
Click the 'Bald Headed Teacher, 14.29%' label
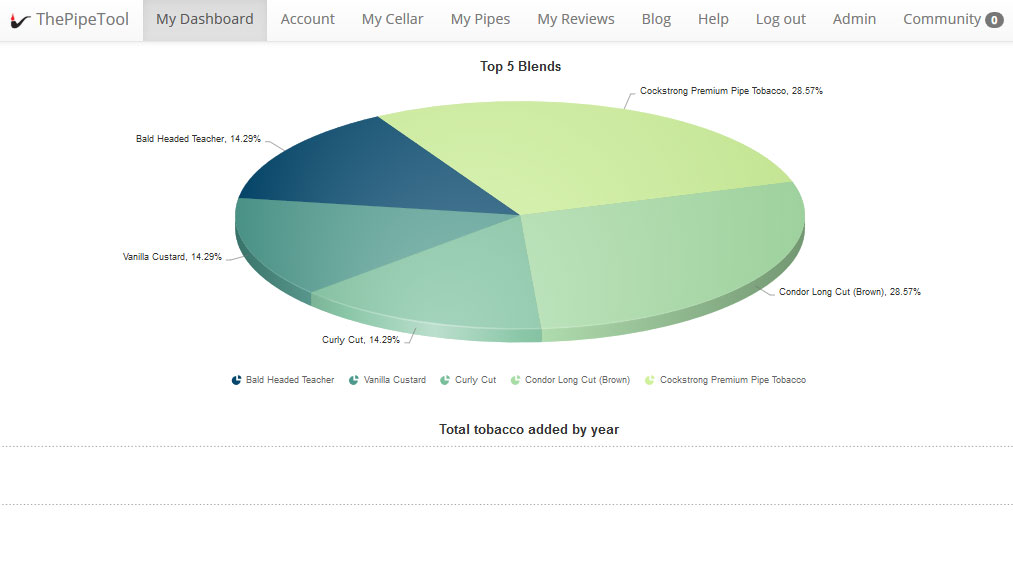click(198, 139)
